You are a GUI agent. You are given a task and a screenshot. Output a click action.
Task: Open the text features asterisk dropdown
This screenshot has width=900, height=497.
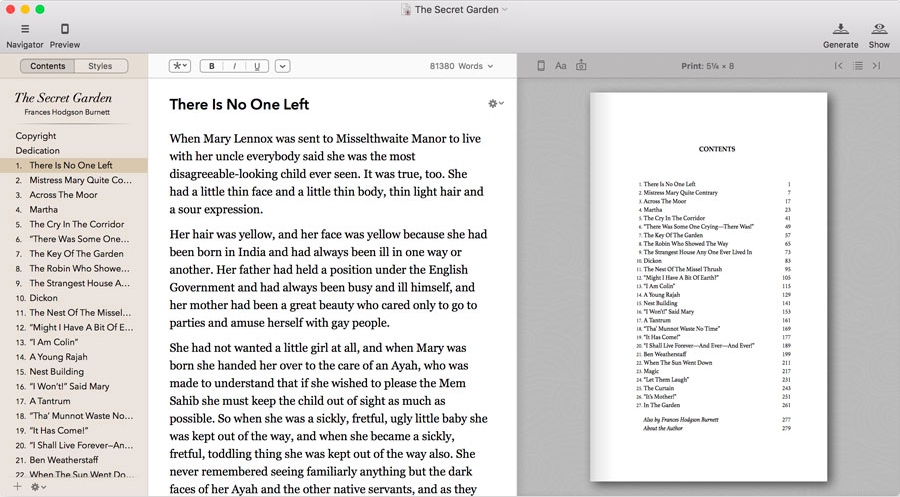click(180, 66)
